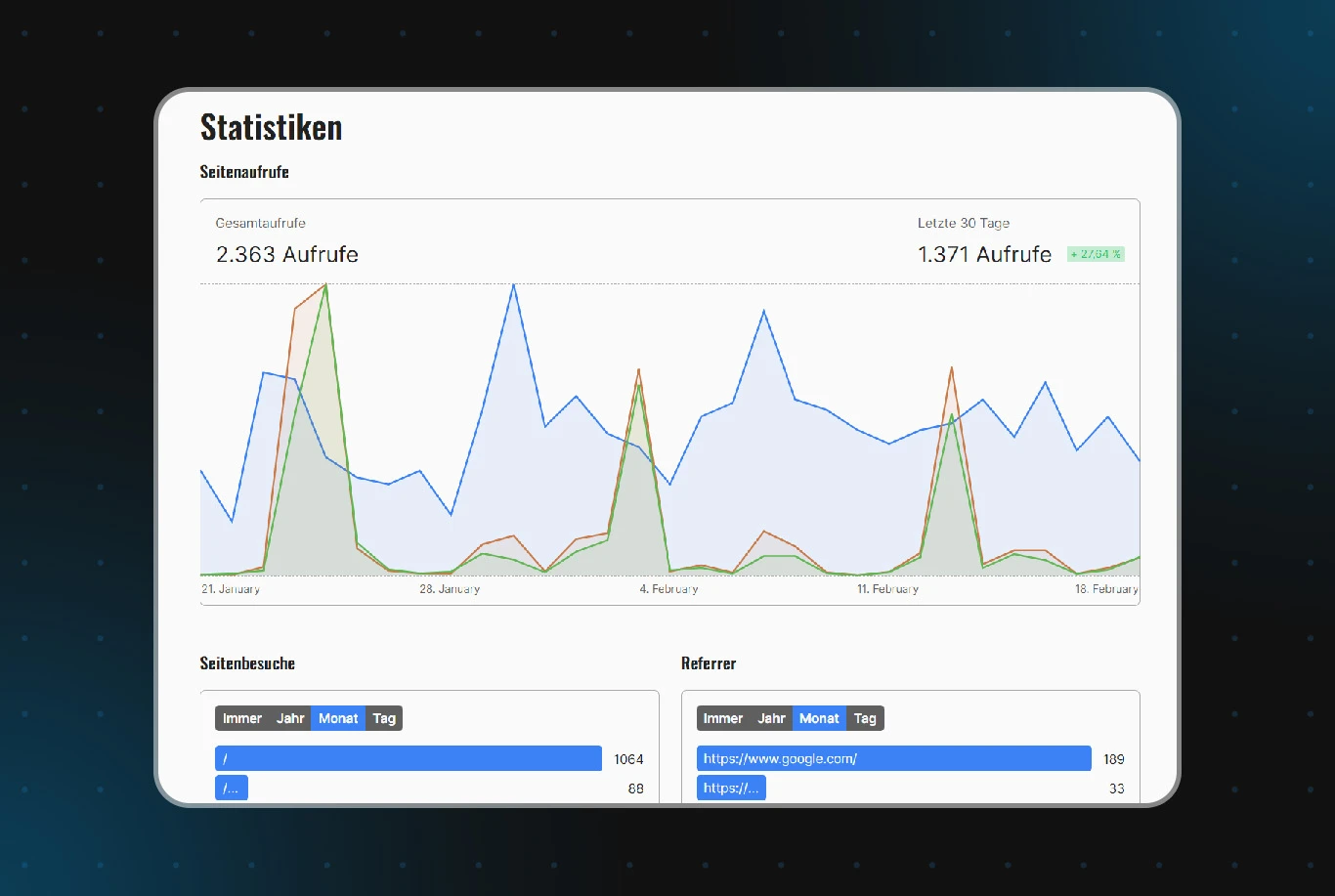The width and height of the screenshot is (1335, 896).
Task: Click the truncated https referrer bar with 33
Action: [731, 788]
